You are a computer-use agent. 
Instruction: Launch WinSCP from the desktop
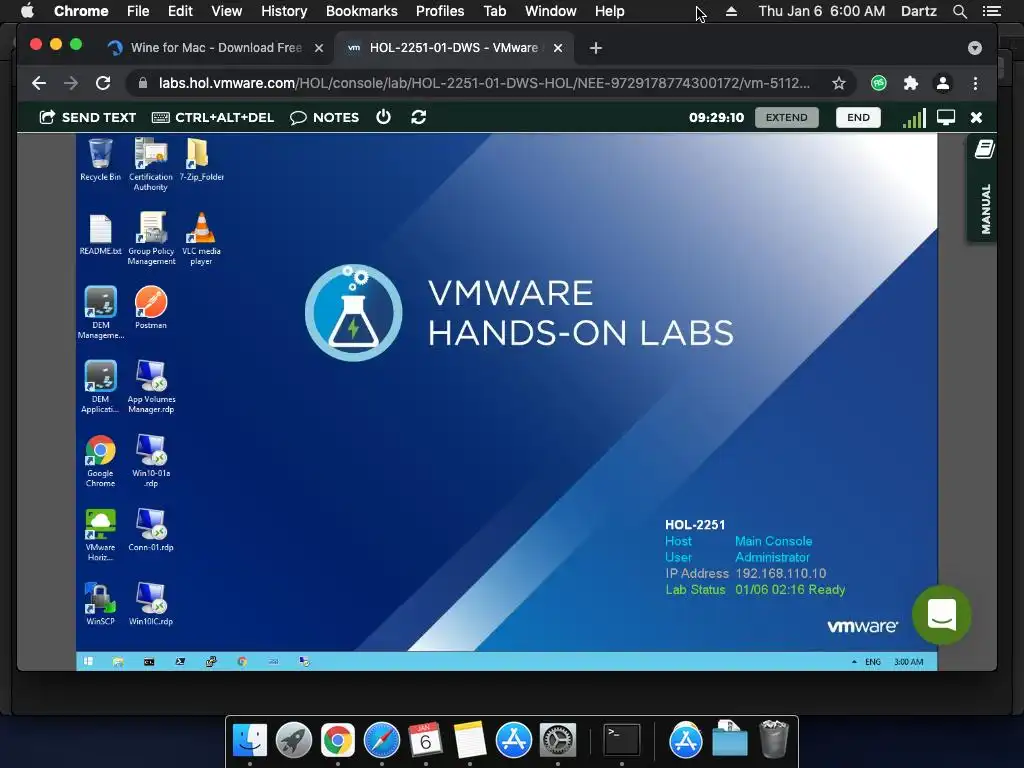point(101,604)
